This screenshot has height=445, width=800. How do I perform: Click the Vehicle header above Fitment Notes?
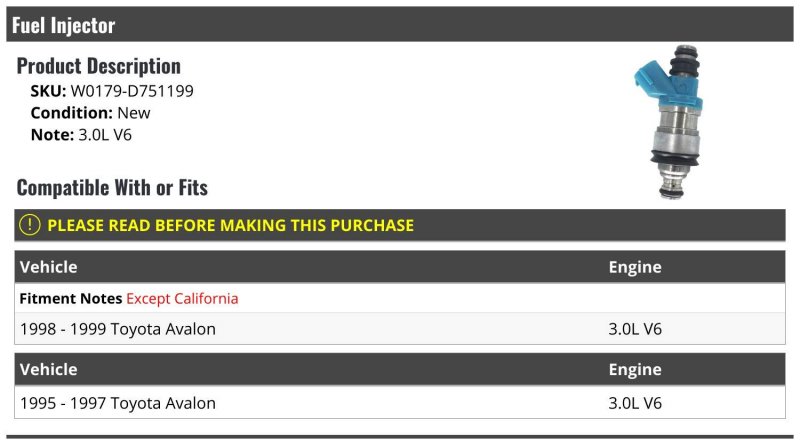coord(49,267)
